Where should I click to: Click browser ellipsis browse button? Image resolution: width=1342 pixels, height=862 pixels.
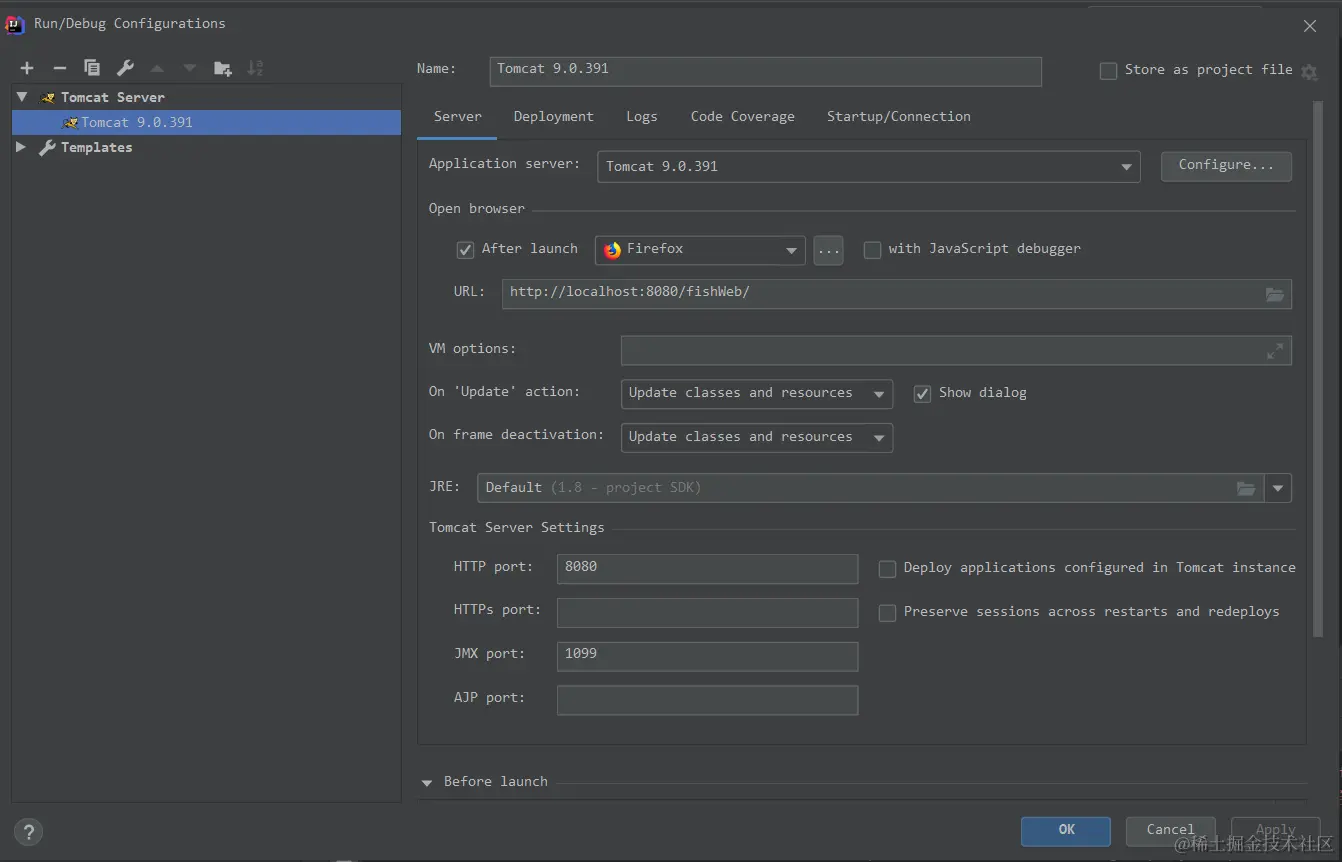828,250
